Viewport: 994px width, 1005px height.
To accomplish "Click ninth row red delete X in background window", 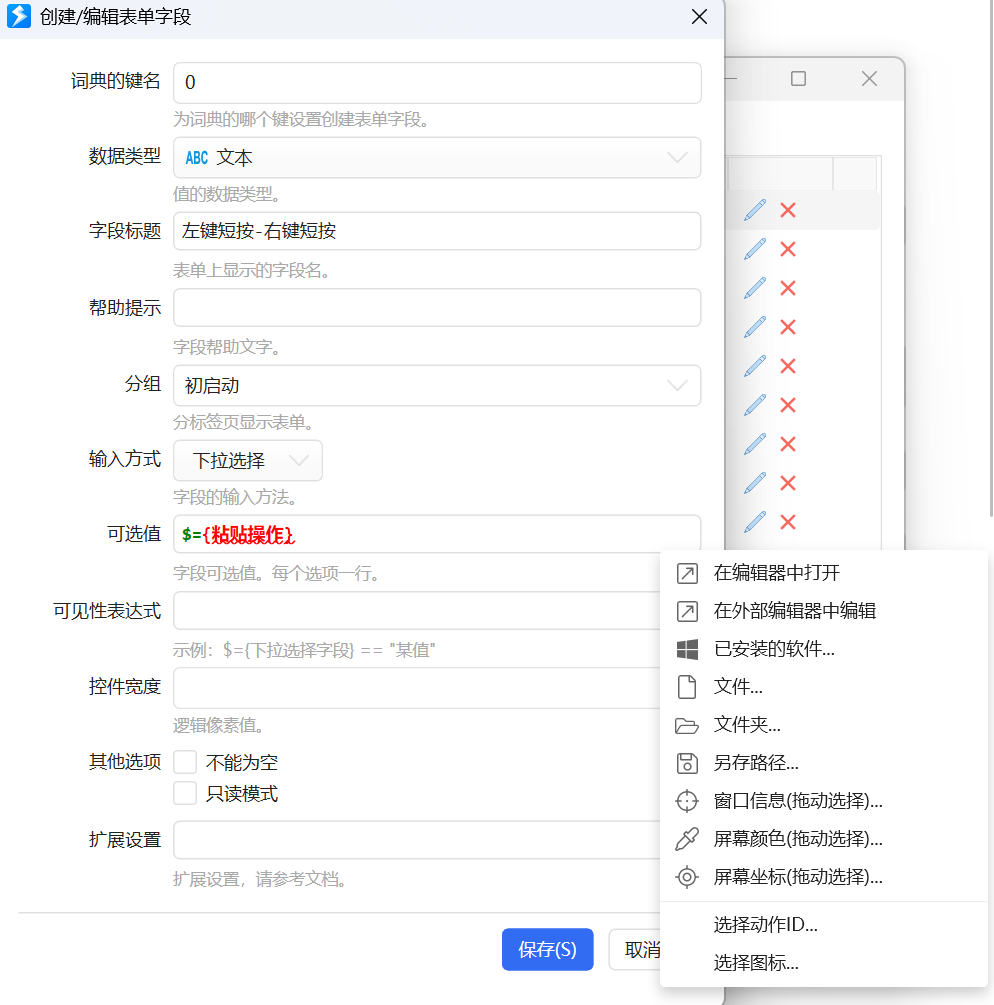I will point(788,522).
